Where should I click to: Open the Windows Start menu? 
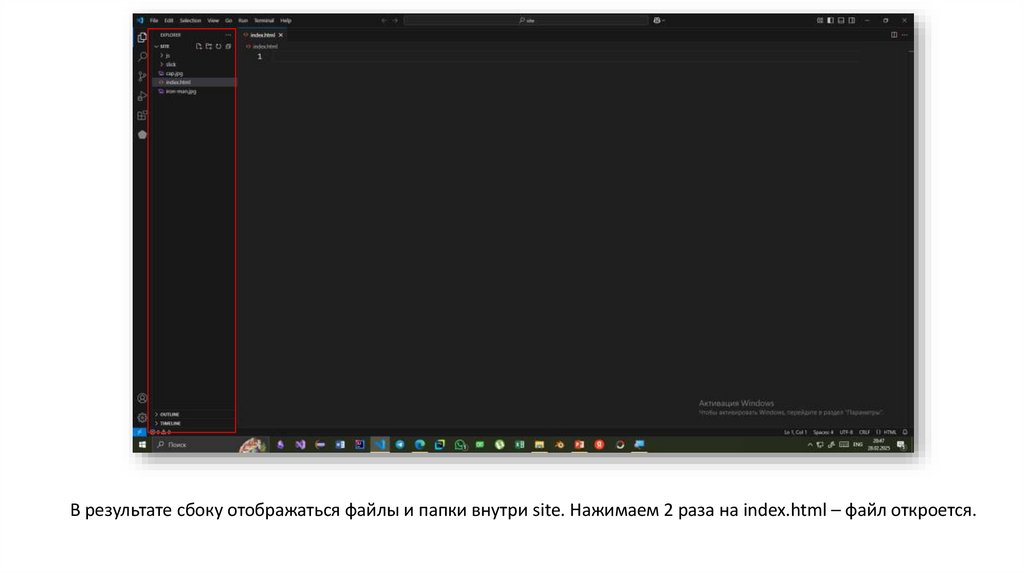tap(142, 445)
